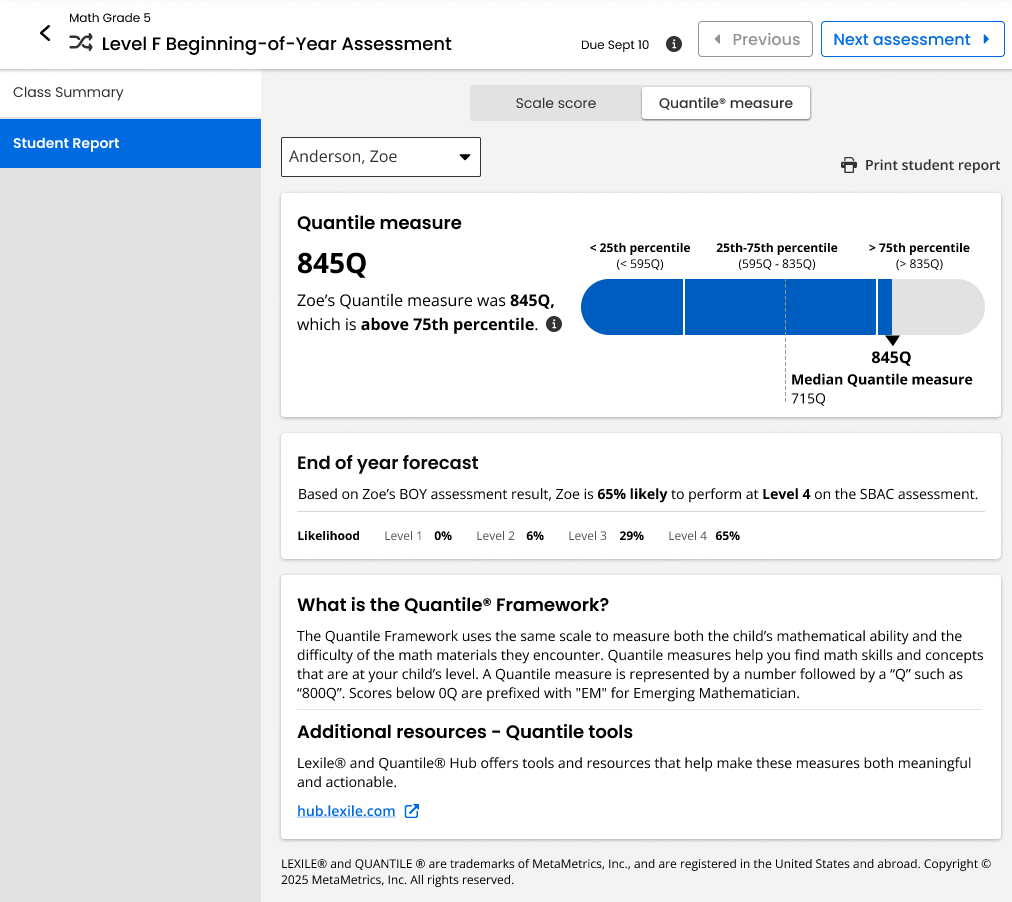Click the 845Q triangle marker under bar
The height and width of the screenshot is (902, 1012).
tap(892, 340)
